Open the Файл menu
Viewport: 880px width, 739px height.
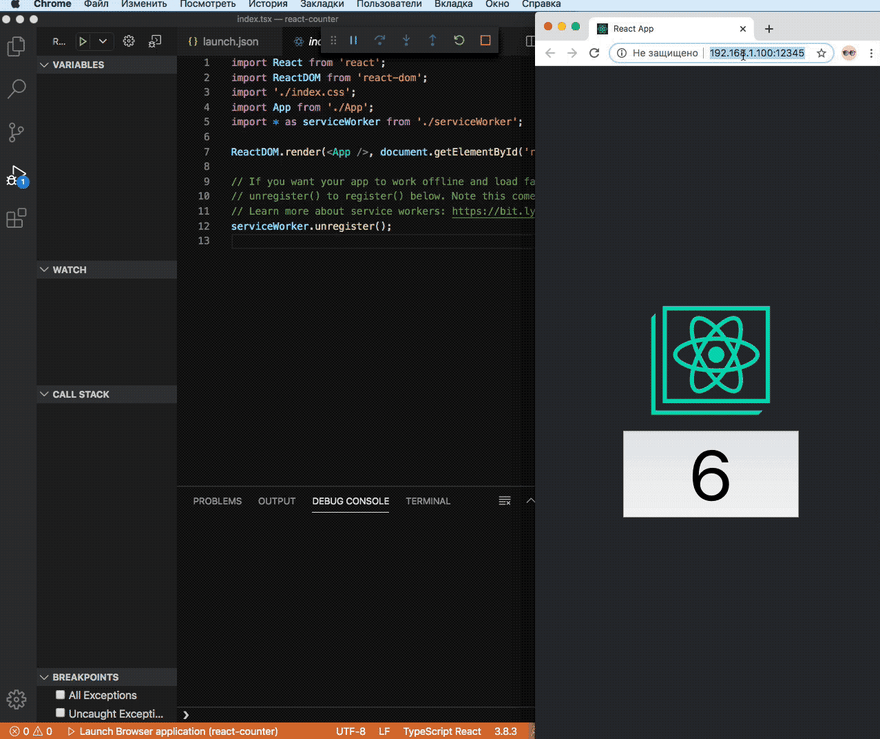tap(96, 4)
